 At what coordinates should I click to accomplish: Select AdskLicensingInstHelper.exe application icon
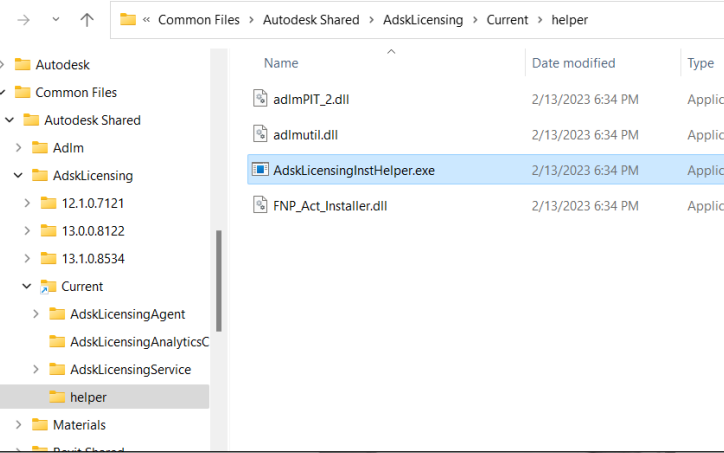click(x=260, y=169)
